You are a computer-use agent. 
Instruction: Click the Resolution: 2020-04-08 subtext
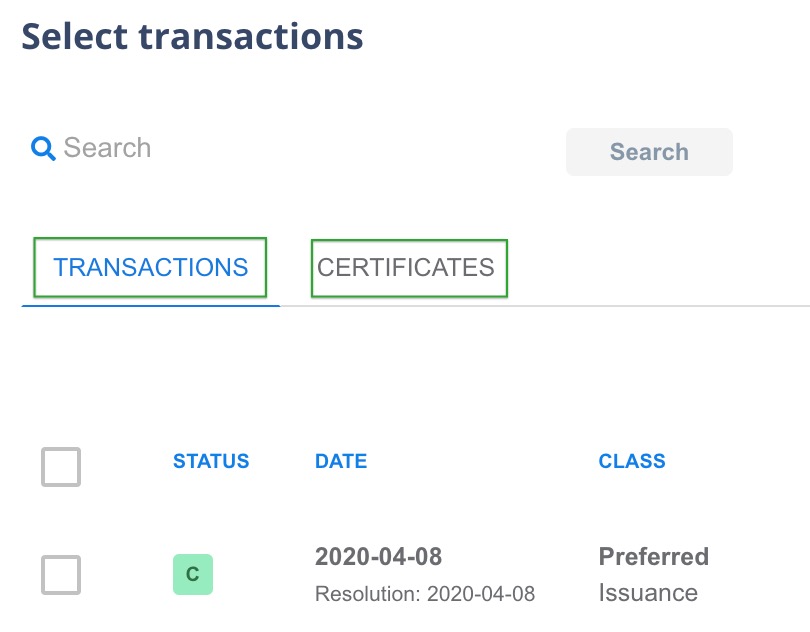point(425,594)
